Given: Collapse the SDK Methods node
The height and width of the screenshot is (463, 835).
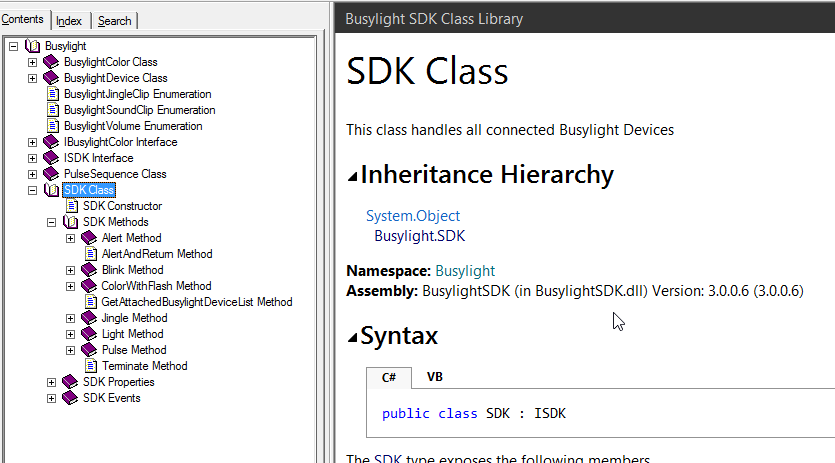Looking at the screenshot, I should click(x=52, y=222).
